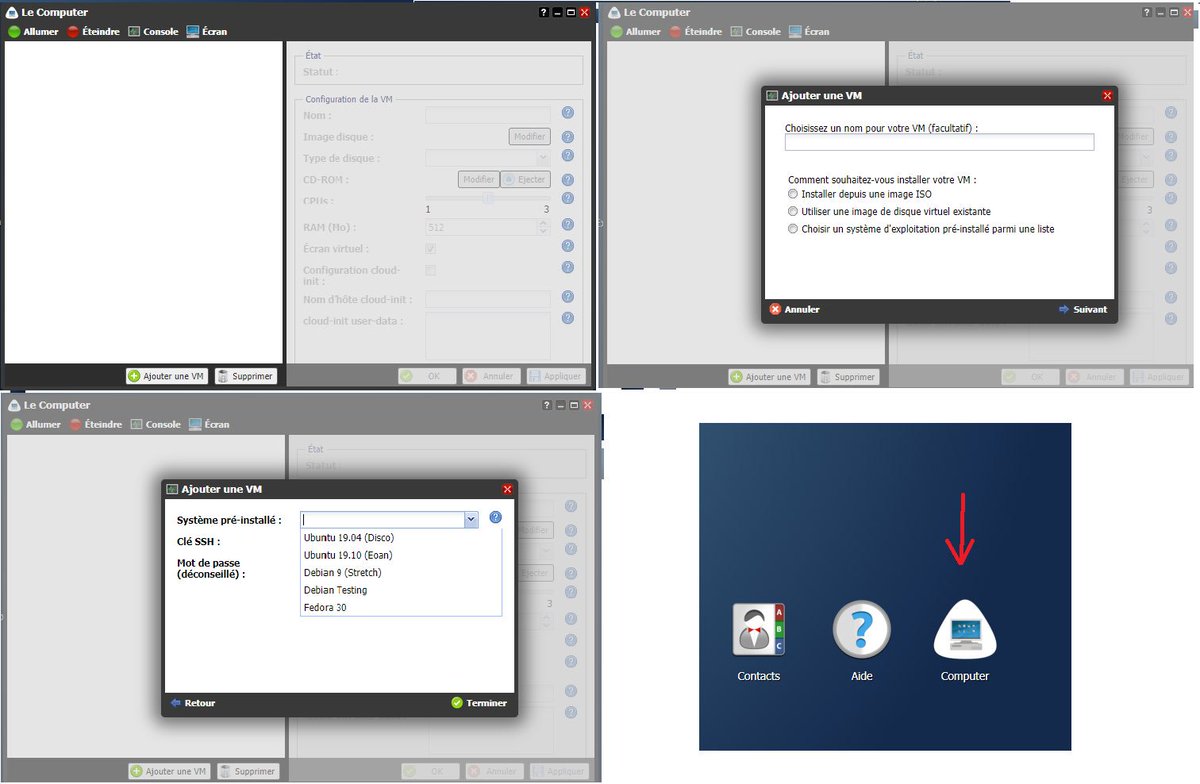Image resolution: width=1200 pixels, height=784 pixels.
Task: Click help icon next to the Nom field
Action: point(567,114)
